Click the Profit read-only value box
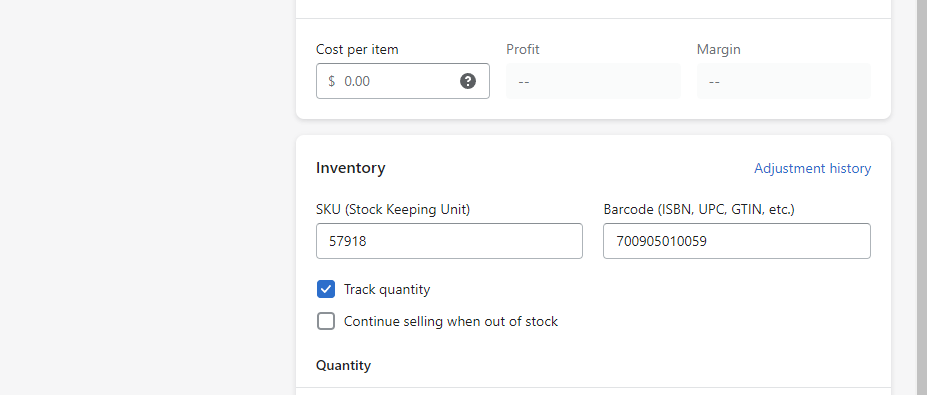 tap(594, 81)
